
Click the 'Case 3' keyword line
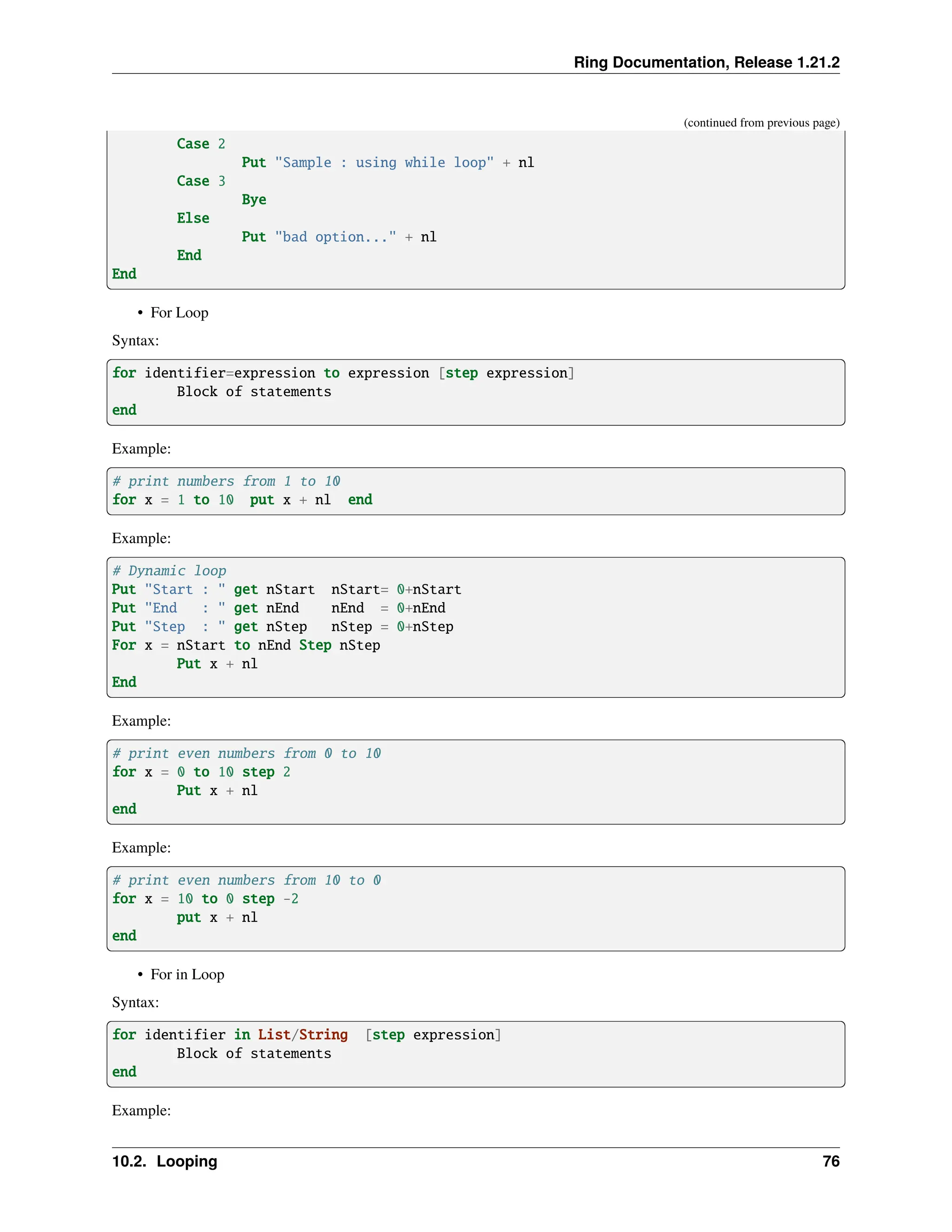[201, 181]
